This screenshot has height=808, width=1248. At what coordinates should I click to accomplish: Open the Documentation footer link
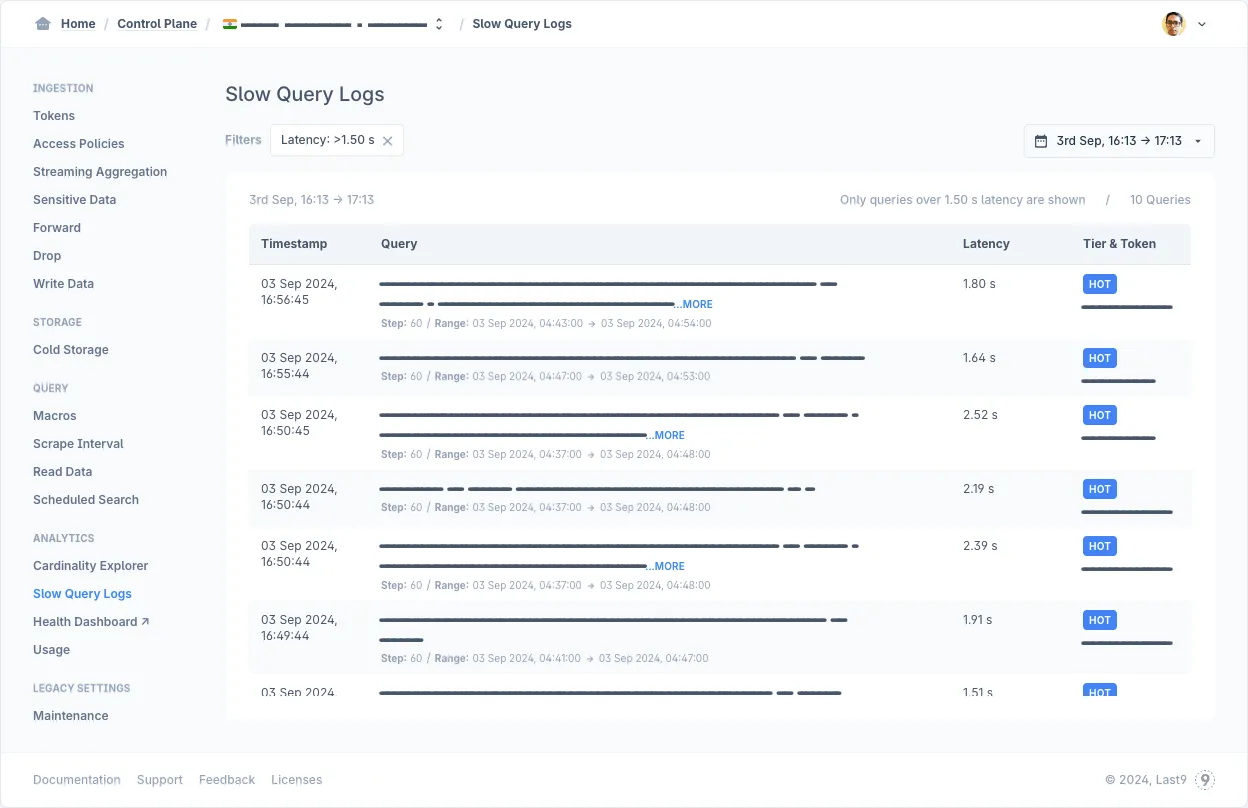click(x=77, y=780)
